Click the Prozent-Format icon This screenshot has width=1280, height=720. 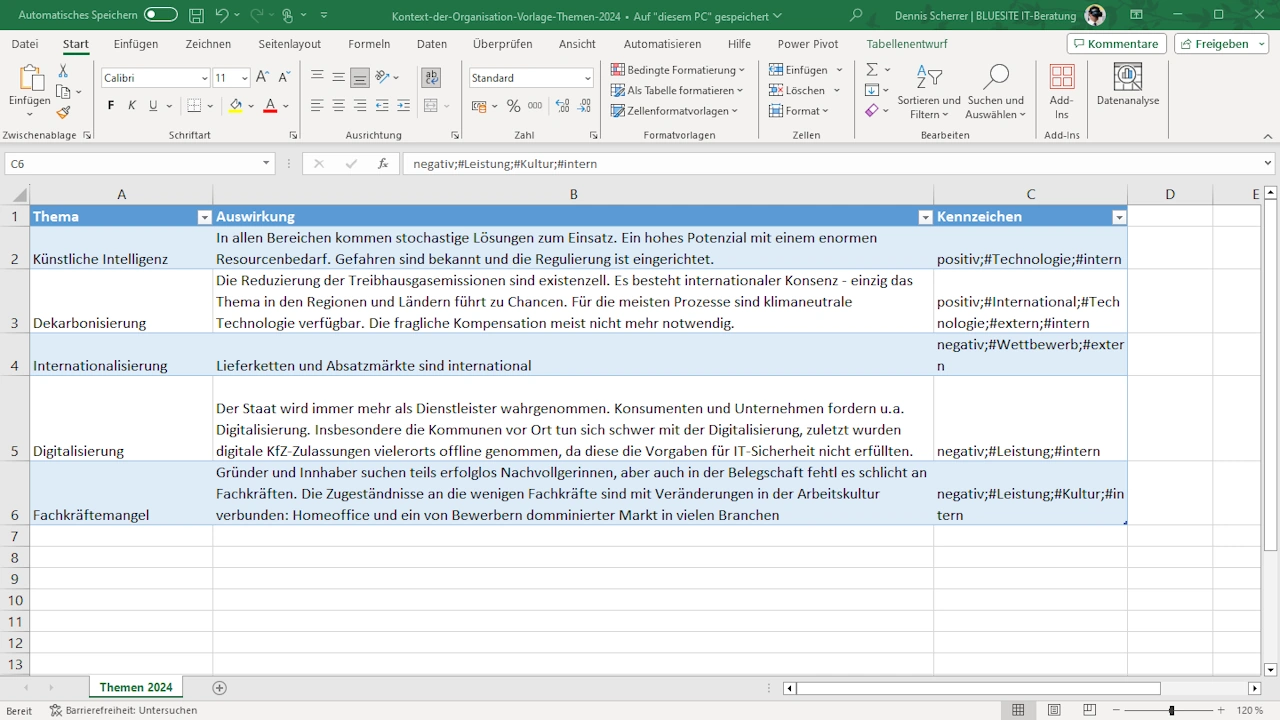click(x=514, y=104)
